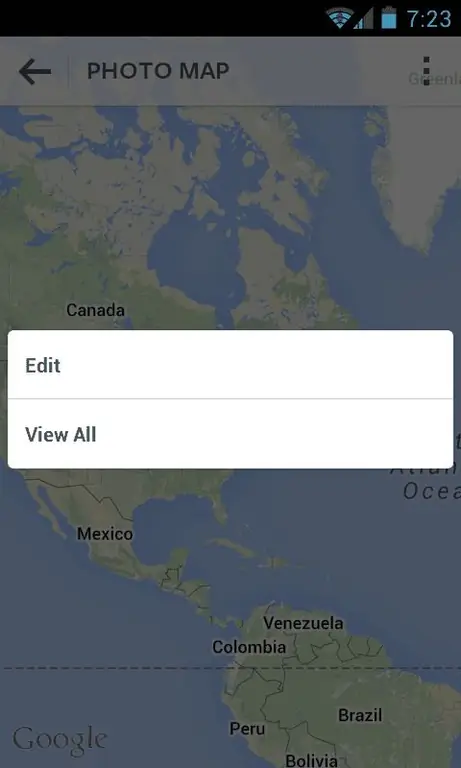Screen dimensions: 461x768
Task: Select Edit from the popup menu
Action: (230, 365)
